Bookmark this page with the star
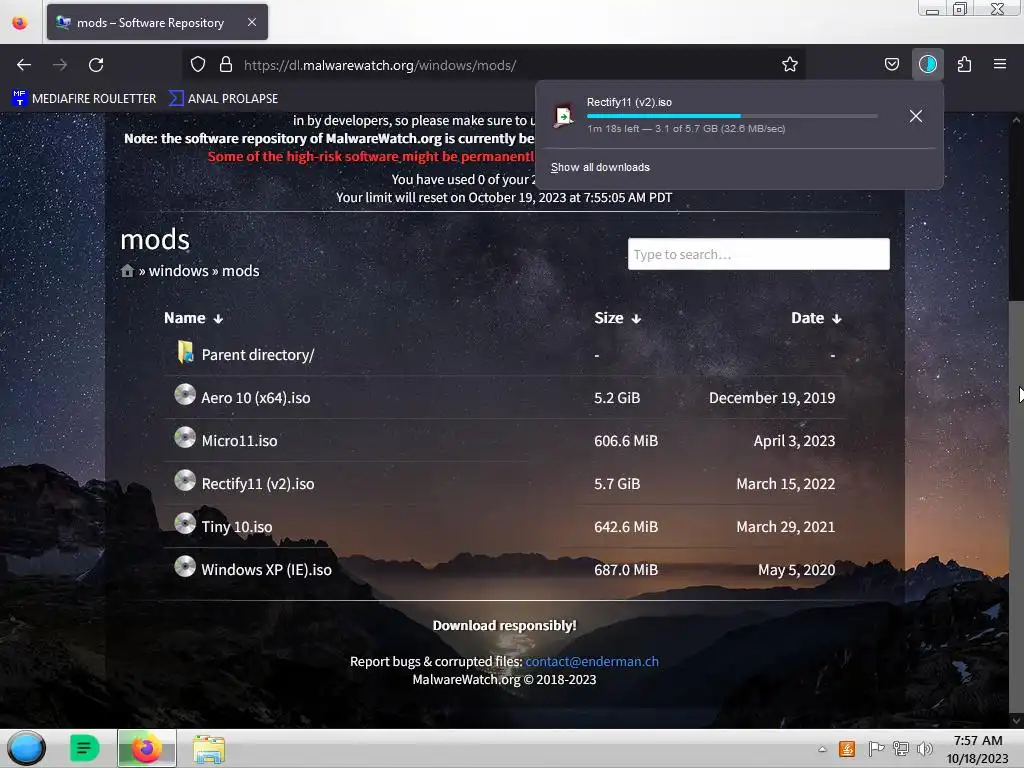Viewport: 1024px width, 768px height. point(790,64)
